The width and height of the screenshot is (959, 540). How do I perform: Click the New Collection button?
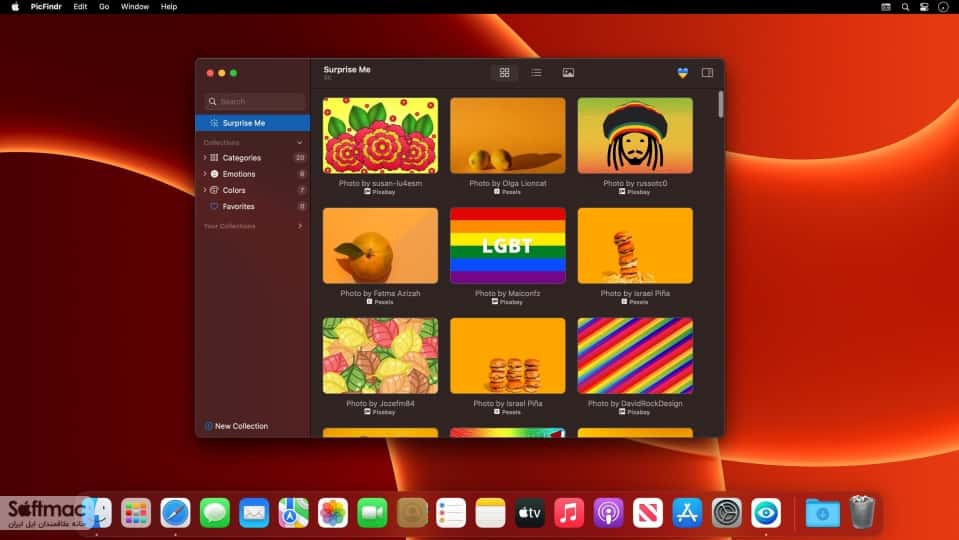pos(236,426)
